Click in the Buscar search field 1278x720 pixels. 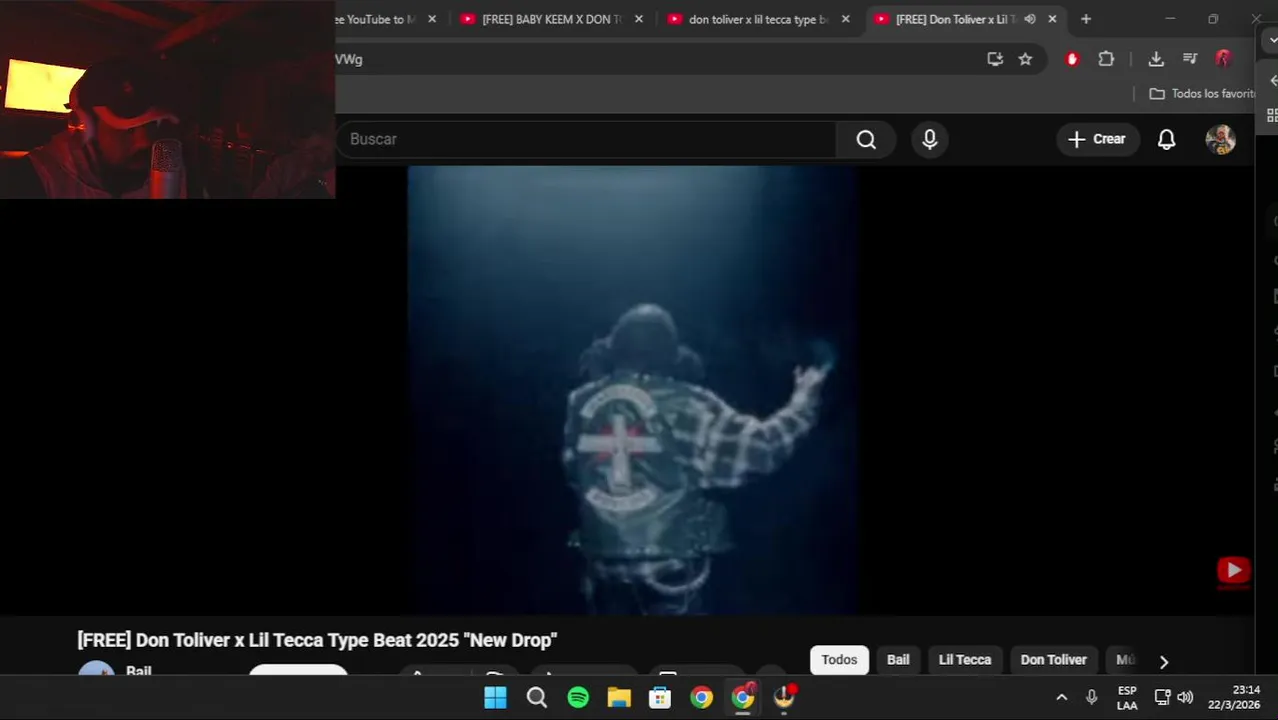point(585,140)
